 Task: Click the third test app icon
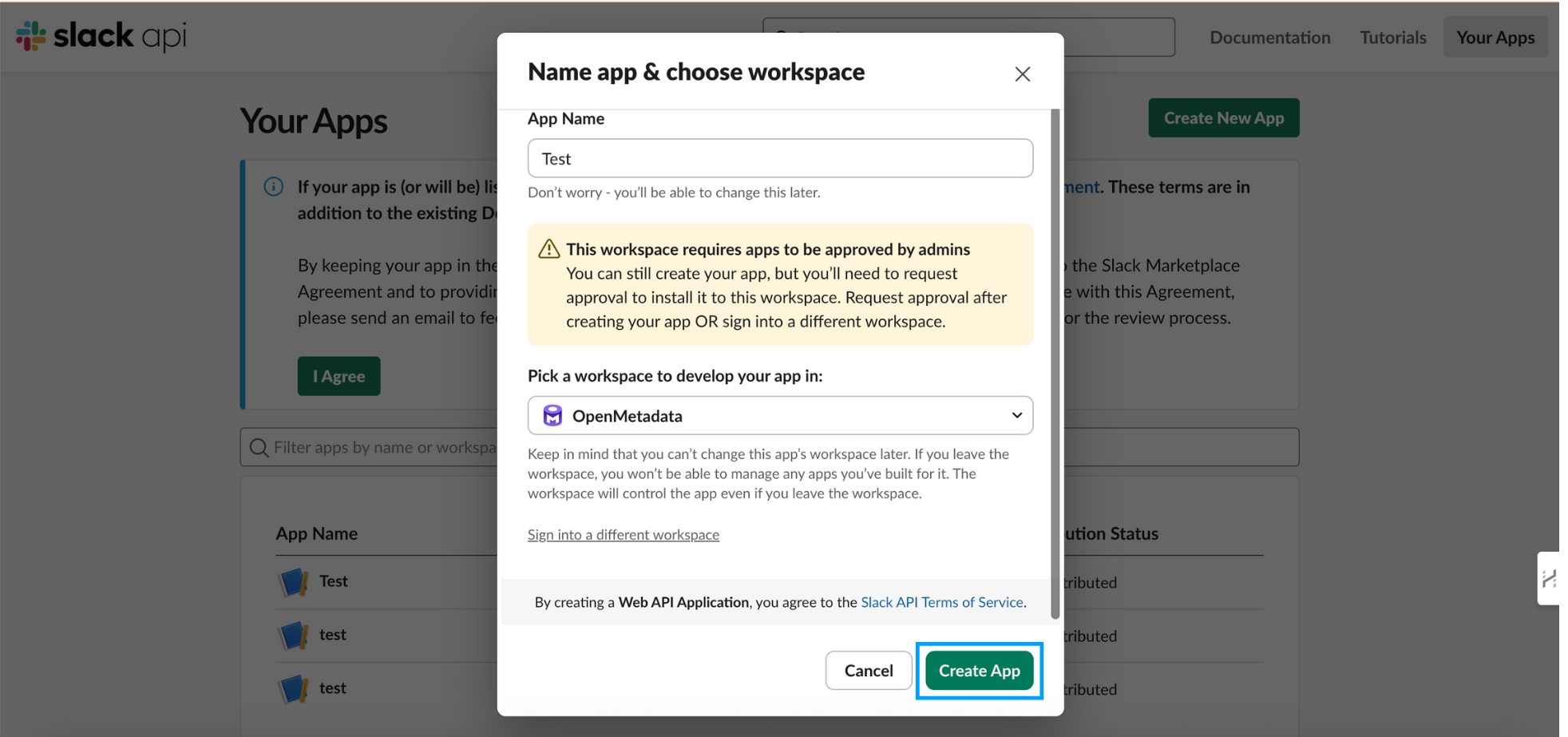click(293, 688)
